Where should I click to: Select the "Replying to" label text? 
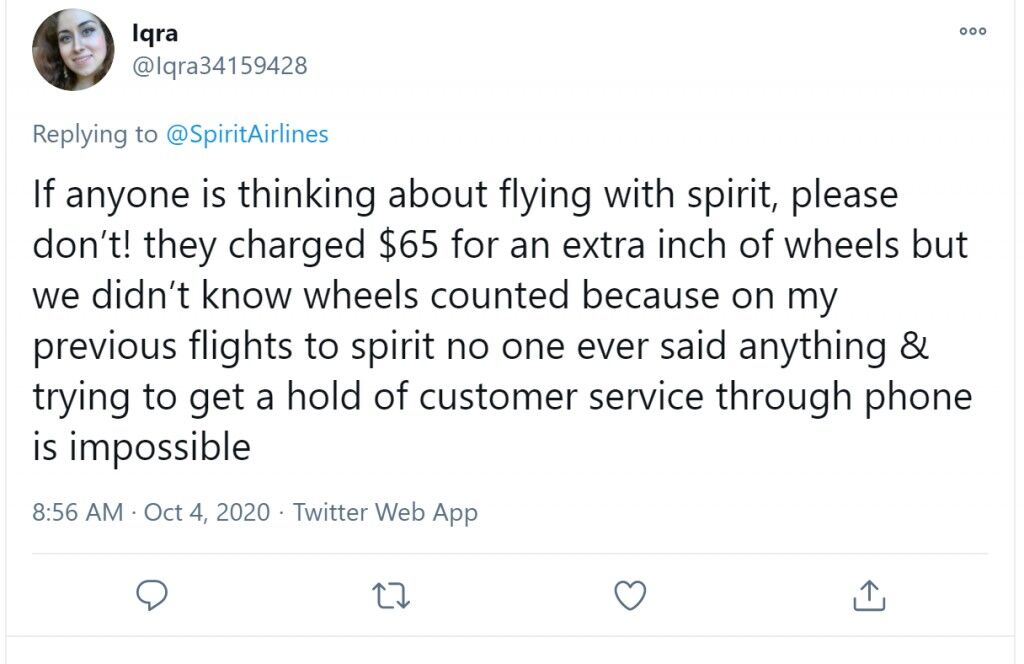click(95, 134)
